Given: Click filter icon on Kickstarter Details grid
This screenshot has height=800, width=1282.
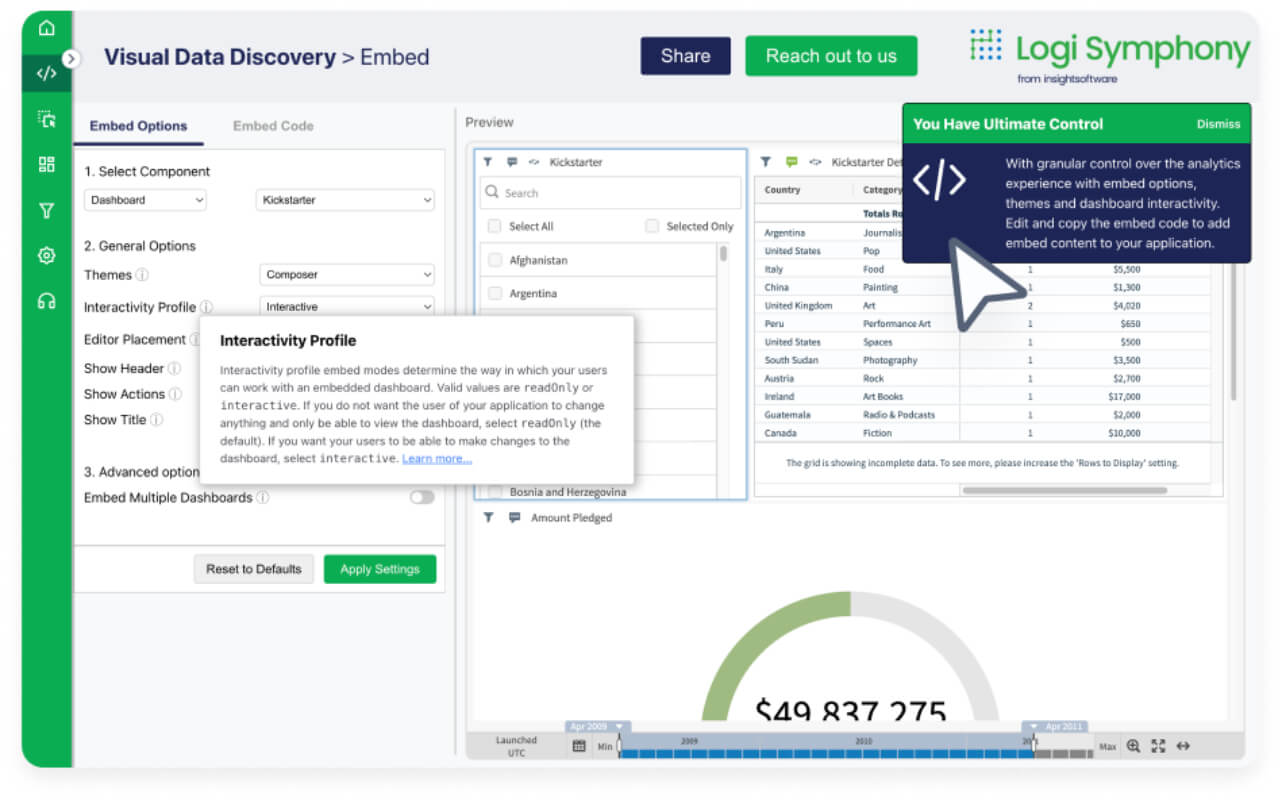Looking at the screenshot, I should [767, 161].
